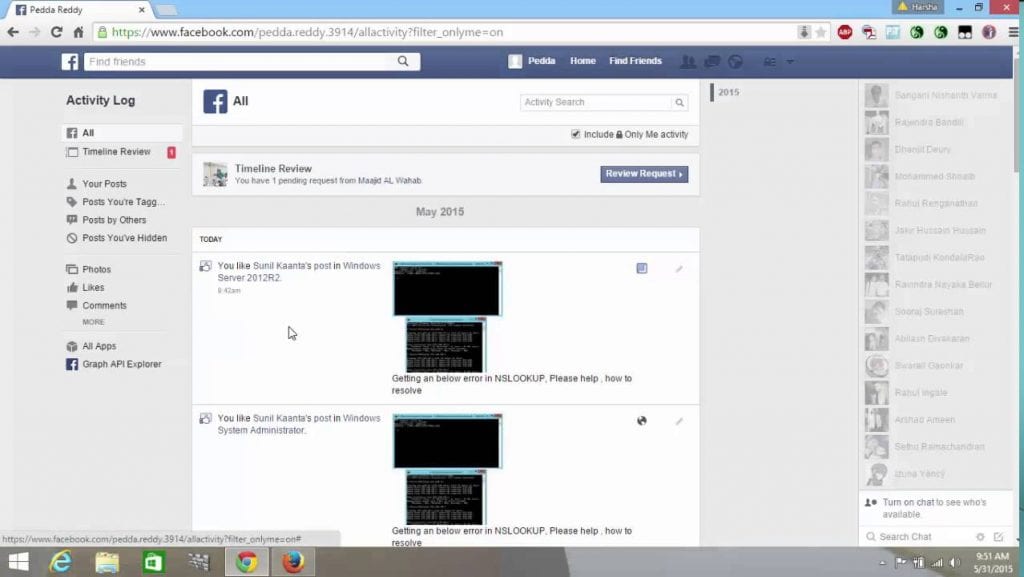Expand MORE in the Activity Log sidebar

[x=93, y=322]
